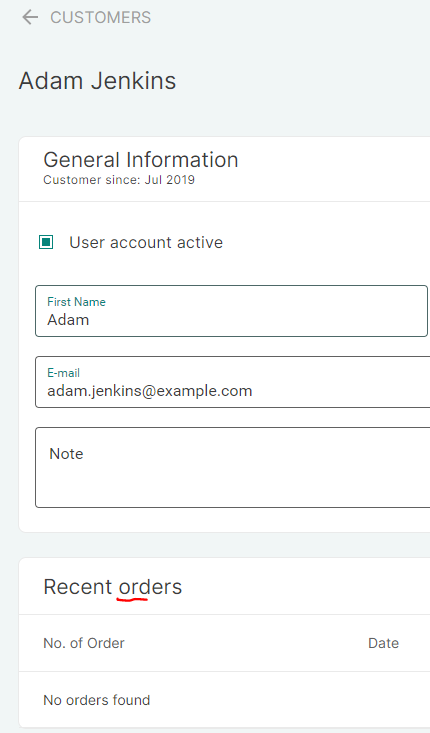Image resolution: width=430 pixels, height=733 pixels.
Task: Click the No orders found row
Action: tap(224, 700)
